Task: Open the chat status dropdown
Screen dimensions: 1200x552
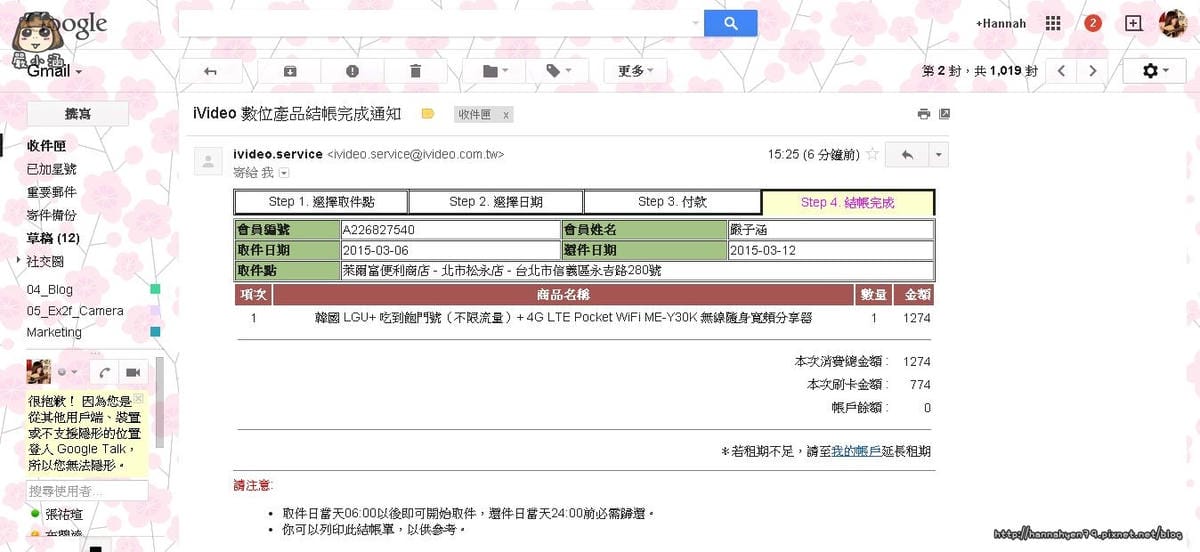Action: coord(68,372)
